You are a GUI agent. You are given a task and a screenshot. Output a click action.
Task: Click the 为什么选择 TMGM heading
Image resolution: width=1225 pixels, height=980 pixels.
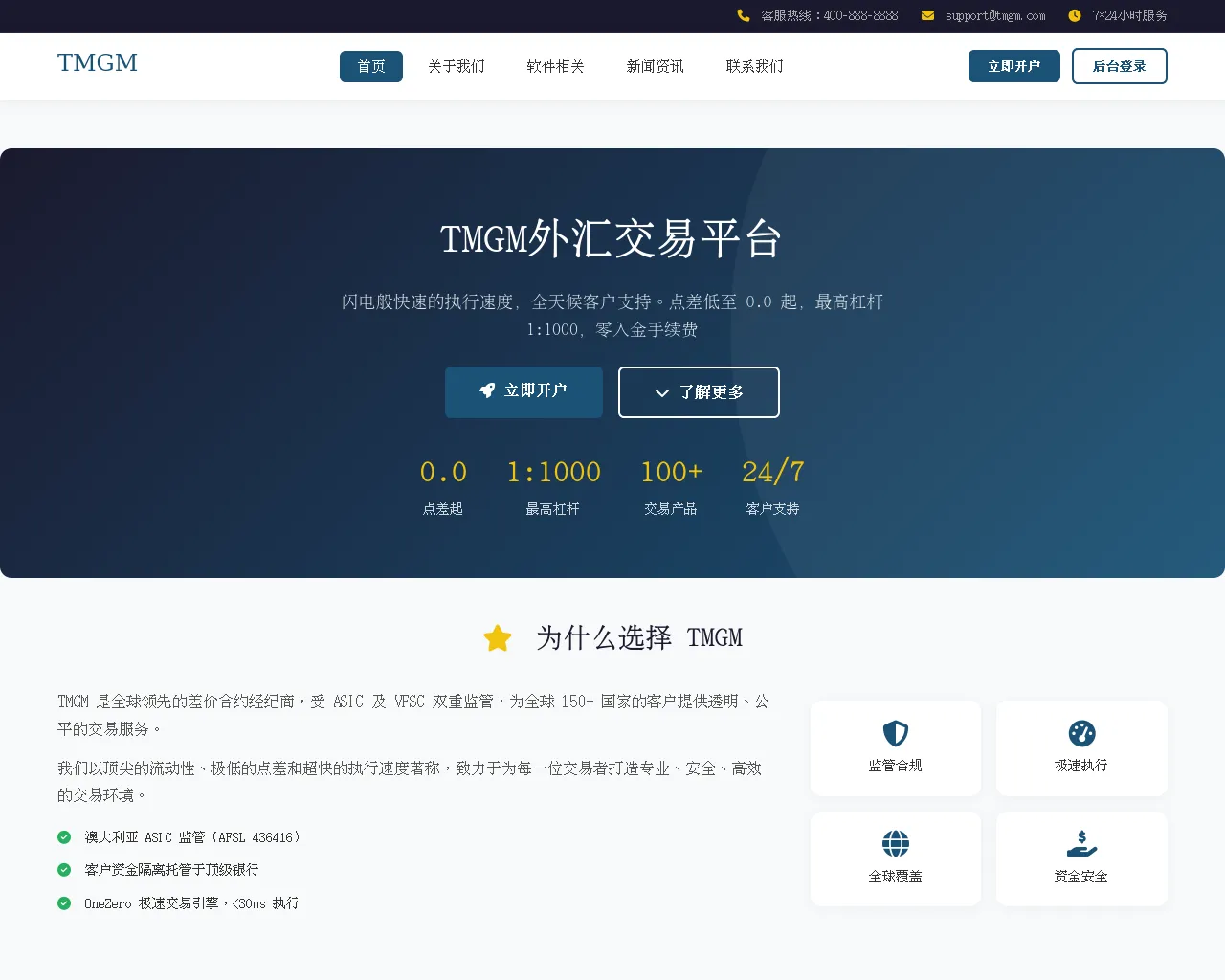639,638
